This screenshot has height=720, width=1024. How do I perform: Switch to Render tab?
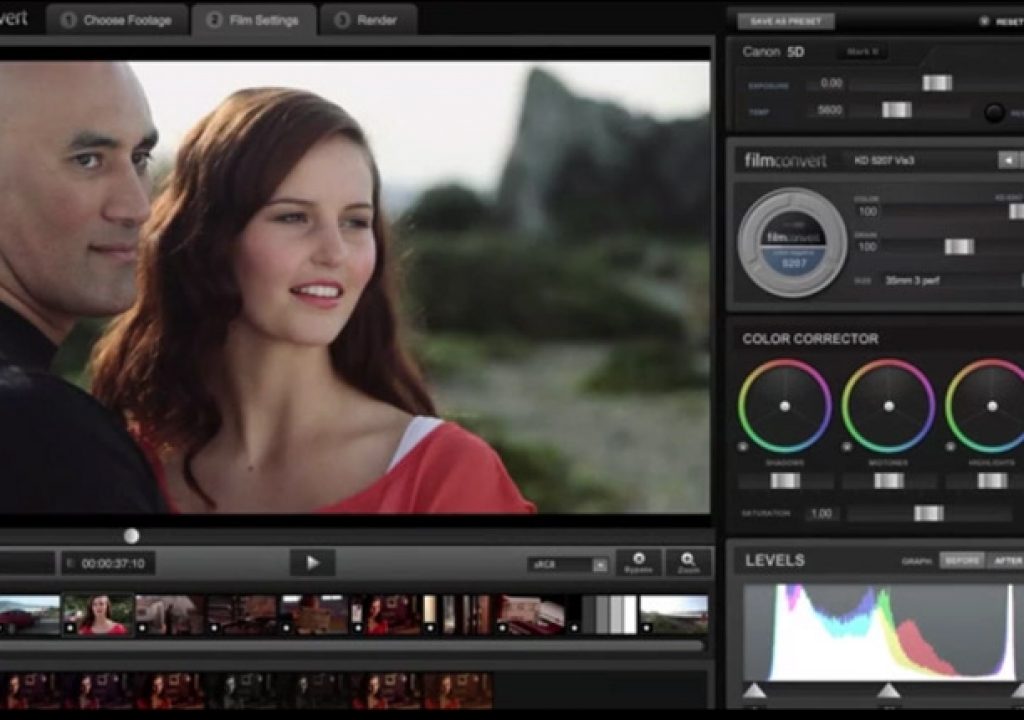[367, 20]
